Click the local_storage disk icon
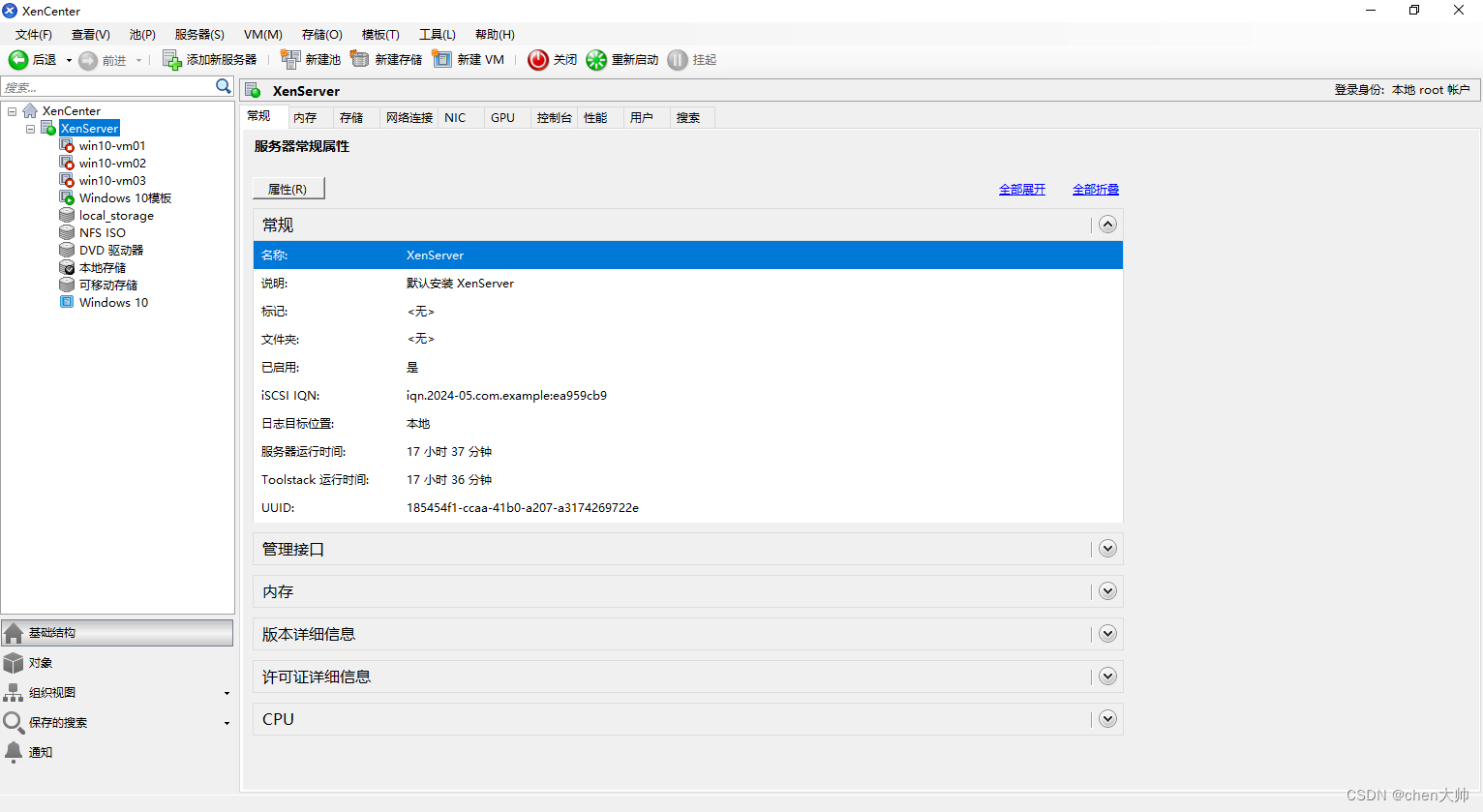1483x812 pixels. (67, 215)
